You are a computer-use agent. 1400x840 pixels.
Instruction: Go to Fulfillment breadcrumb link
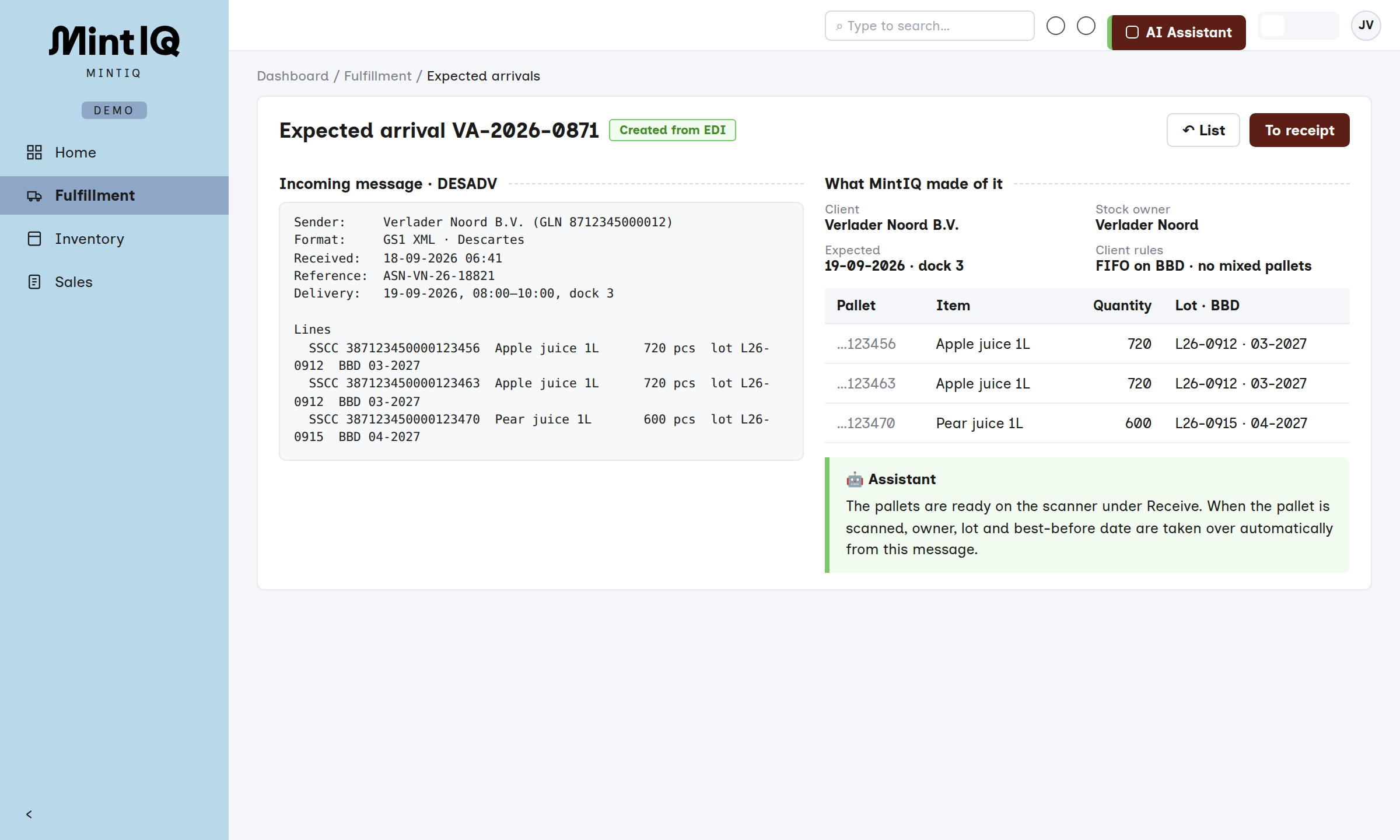pyautogui.click(x=377, y=76)
